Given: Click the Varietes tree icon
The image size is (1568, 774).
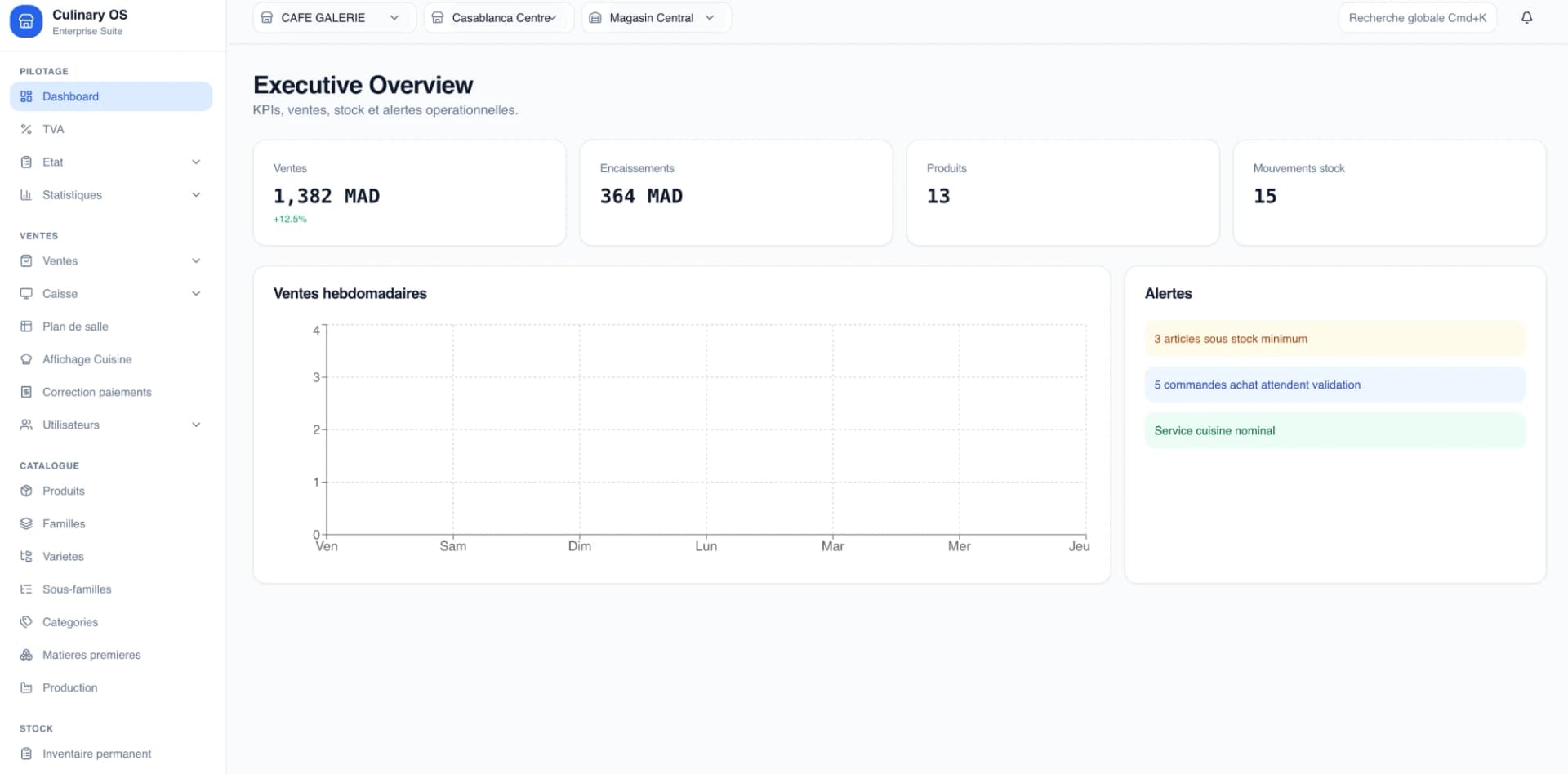Looking at the screenshot, I should pos(26,556).
